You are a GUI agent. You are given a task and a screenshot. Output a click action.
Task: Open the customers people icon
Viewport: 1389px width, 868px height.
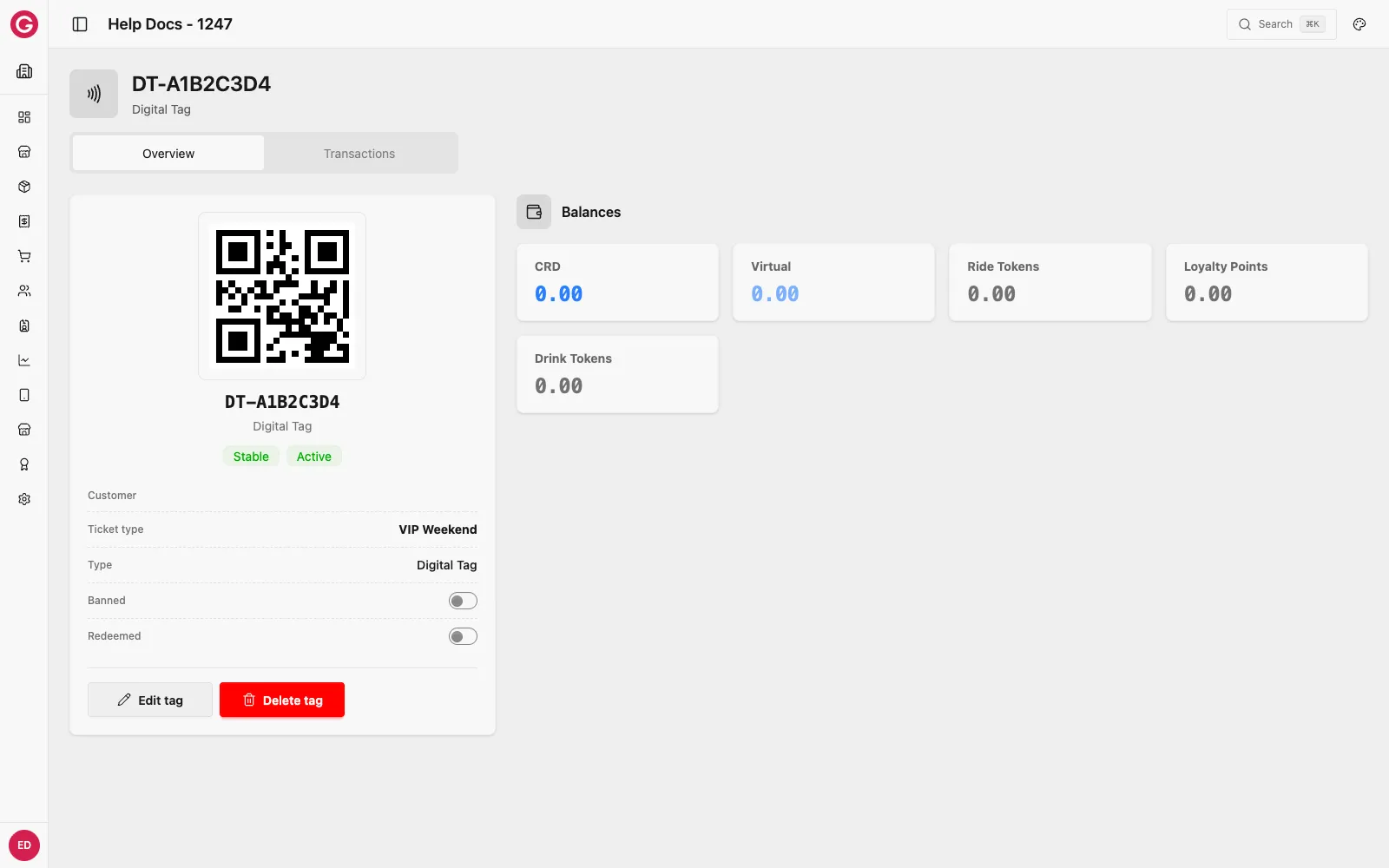click(x=24, y=291)
